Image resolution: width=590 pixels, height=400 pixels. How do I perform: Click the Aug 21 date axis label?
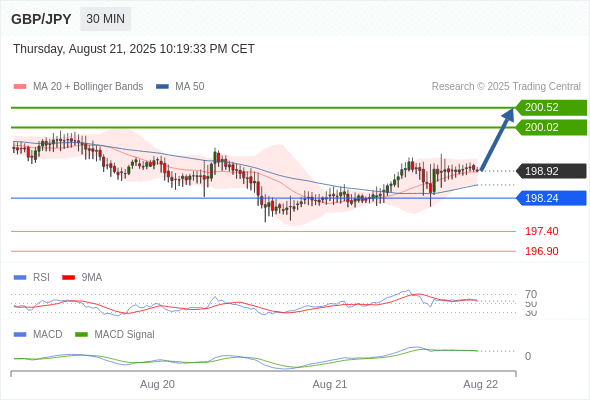tap(330, 384)
